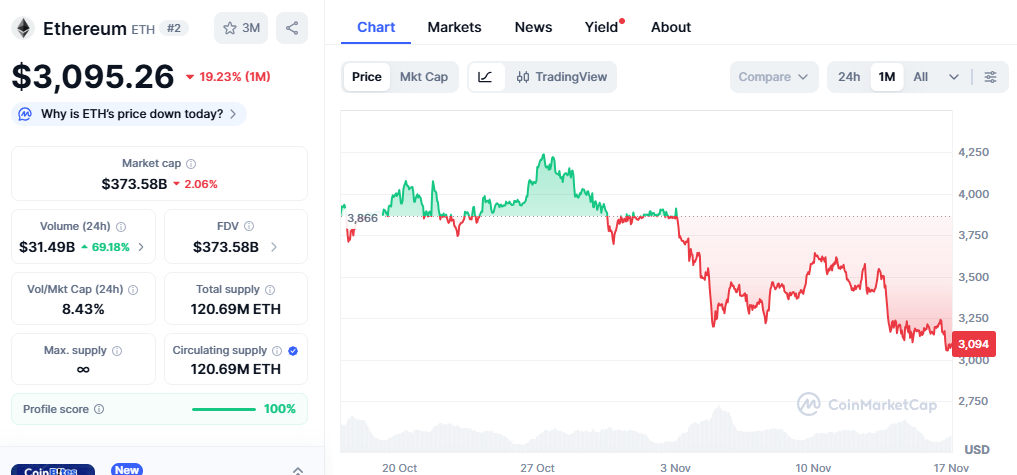The image size is (1017, 475).
Task: Select the 24h time range
Action: pyautogui.click(x=849, y=77)
